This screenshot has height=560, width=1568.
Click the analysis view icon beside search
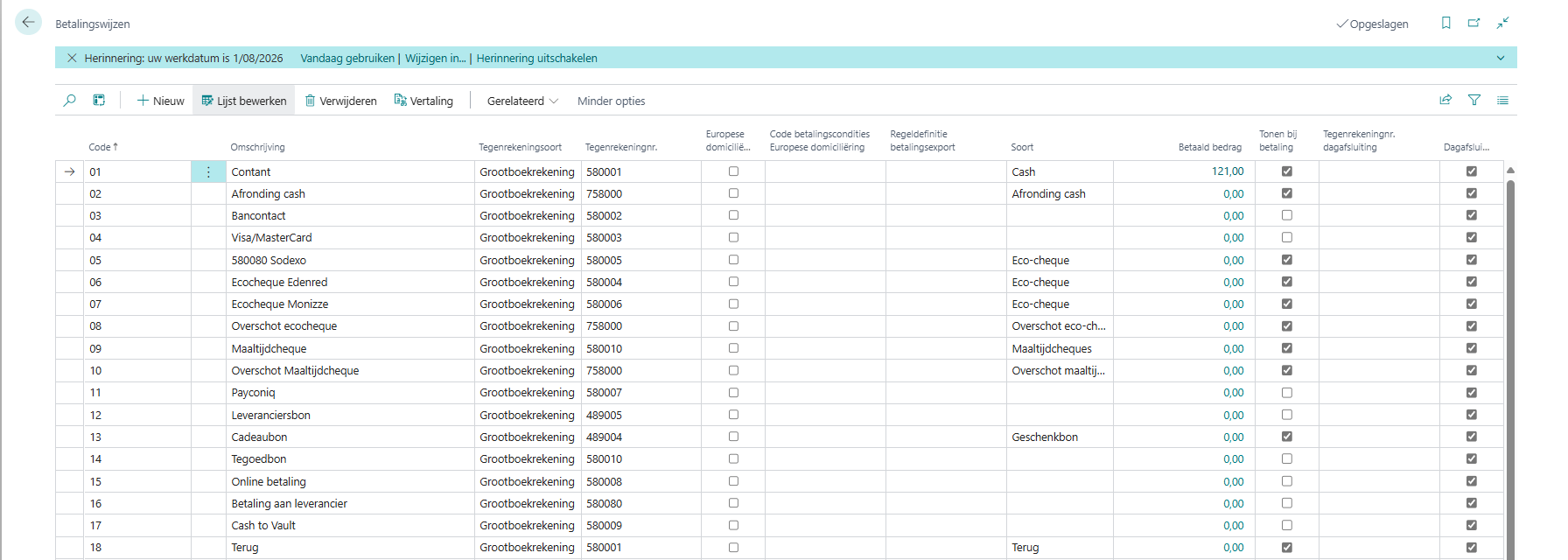pyautogui.click(x=99, y=101)
